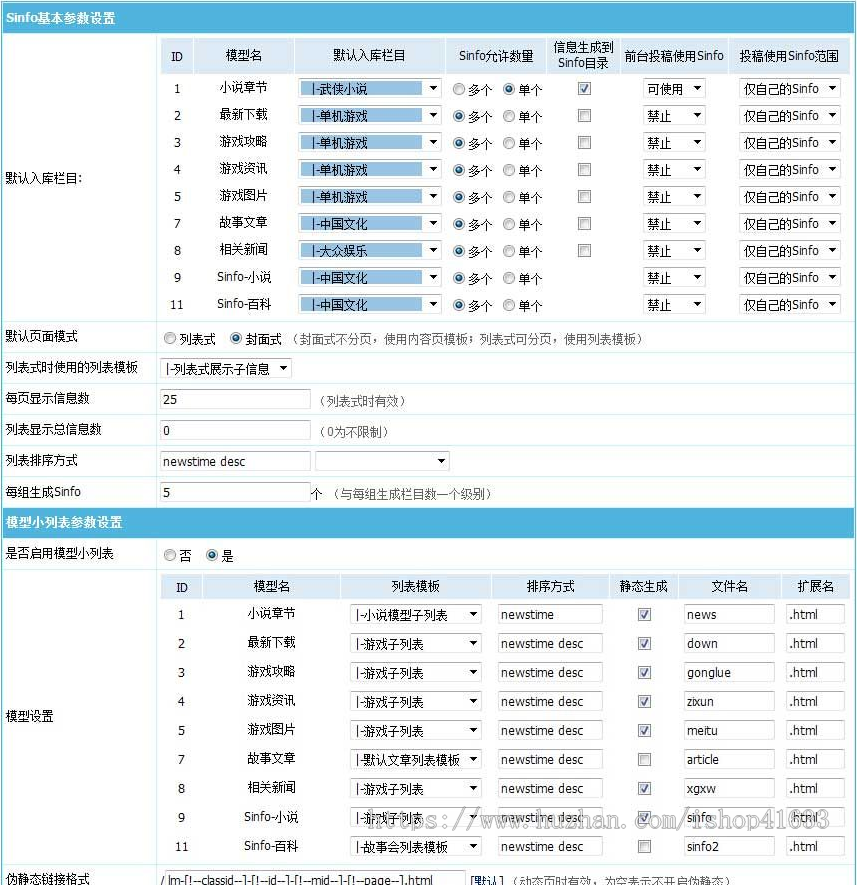Click the 模型小列表参数设置 section title
Image resolution: width=857 pixels, height=885 pixels.
(x=64, y=522)
